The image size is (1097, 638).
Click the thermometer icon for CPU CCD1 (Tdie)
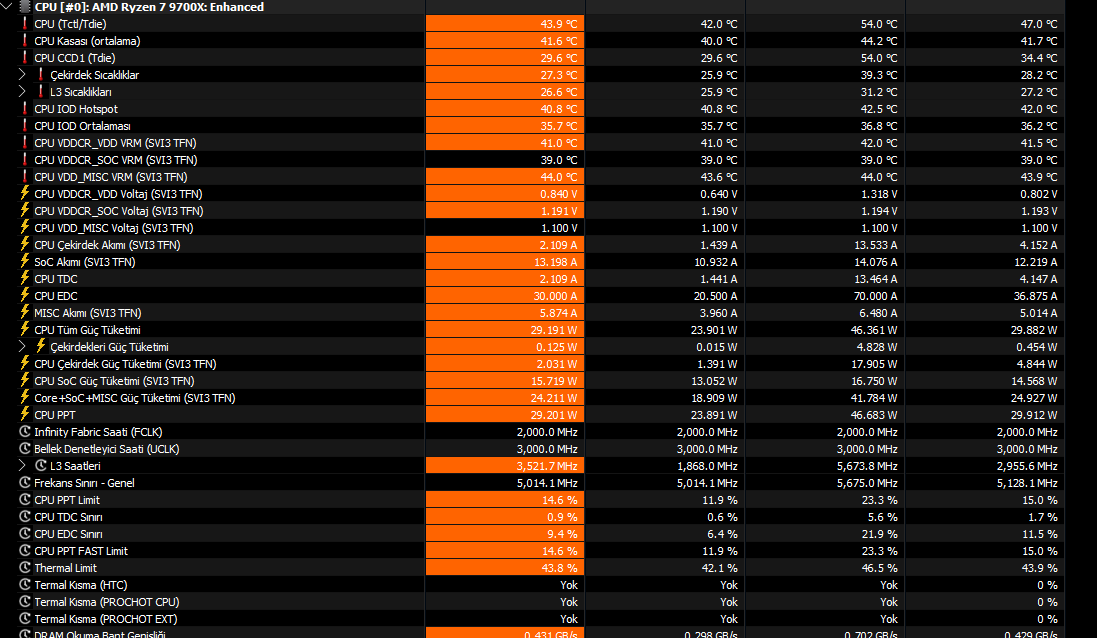(25, 57)
